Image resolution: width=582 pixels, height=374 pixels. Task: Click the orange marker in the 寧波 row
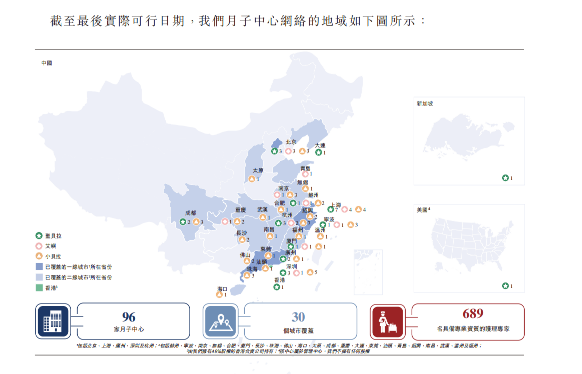(350, 225)
